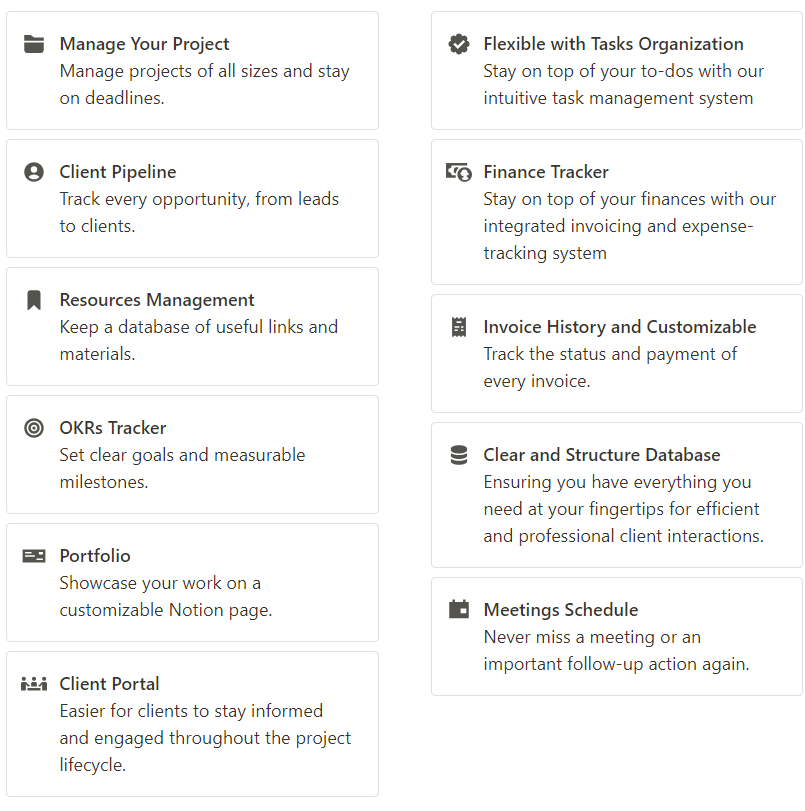Image resolution: width=805 pixels, height=811 pixels.
Task: Click the people icon for Client Portal
Action: [x=34, y=684]
